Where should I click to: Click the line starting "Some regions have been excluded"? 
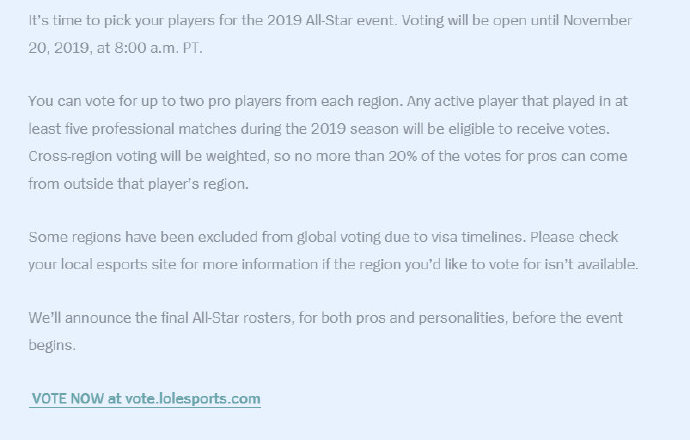tap(323, 237)
